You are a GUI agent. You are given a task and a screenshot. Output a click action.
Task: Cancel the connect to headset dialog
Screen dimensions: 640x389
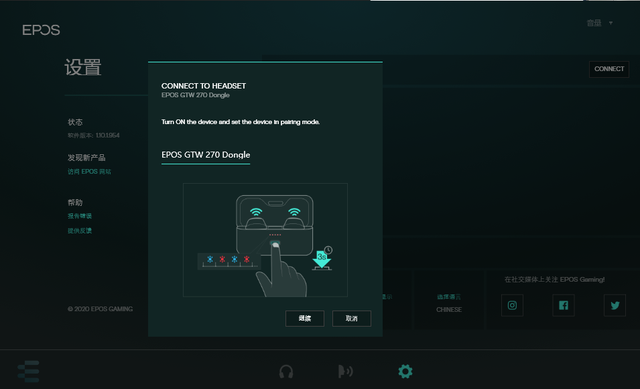(x=351, y=318)
